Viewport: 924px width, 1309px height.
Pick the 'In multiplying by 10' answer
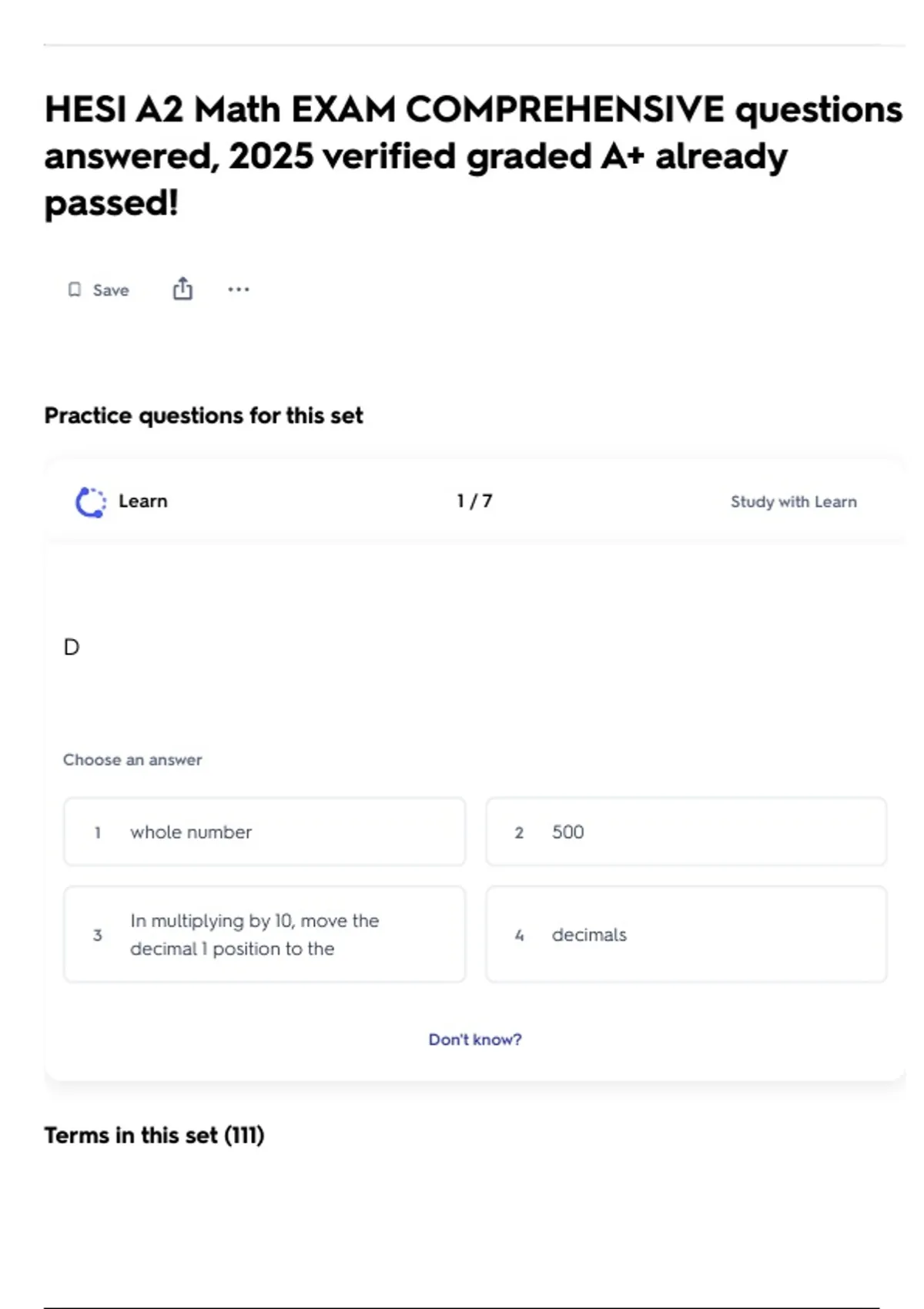[264, 934]
